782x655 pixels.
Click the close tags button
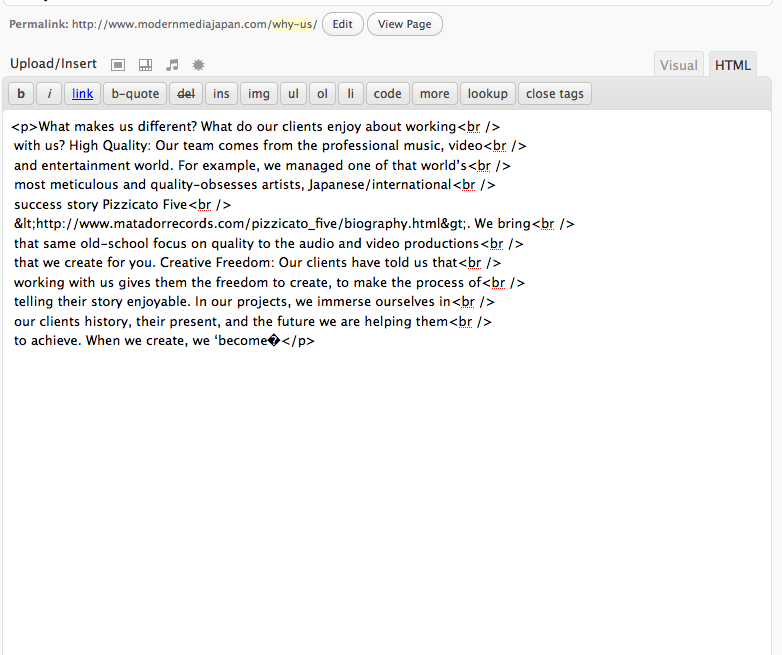click(x=555, y=94)
